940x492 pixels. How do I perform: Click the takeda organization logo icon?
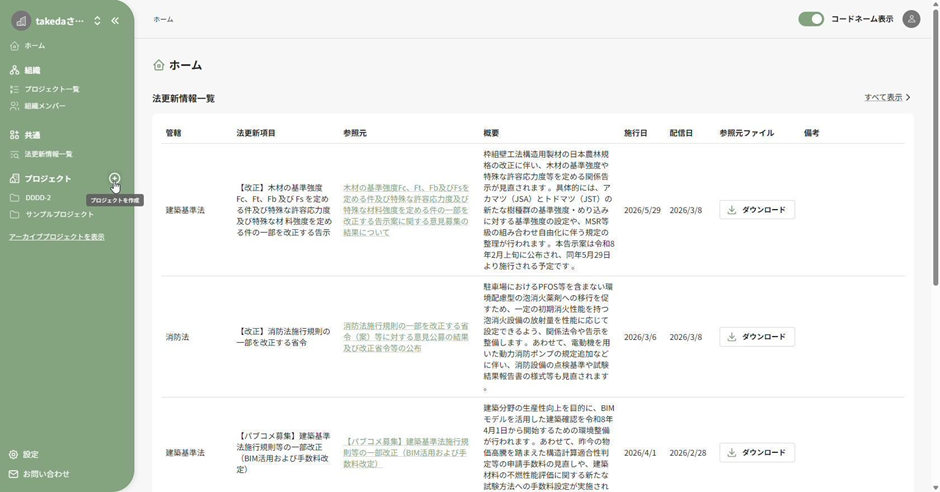click(x=21, y=20)
